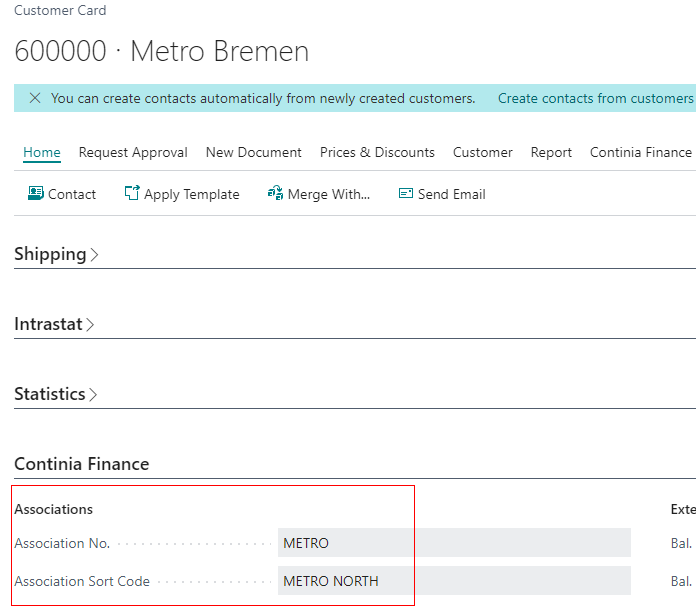Image resolution: width=696 pixels, height=606 pixels.
Task: Click the Association Sort Code field METRO NORTH
Action: point(454,581)
